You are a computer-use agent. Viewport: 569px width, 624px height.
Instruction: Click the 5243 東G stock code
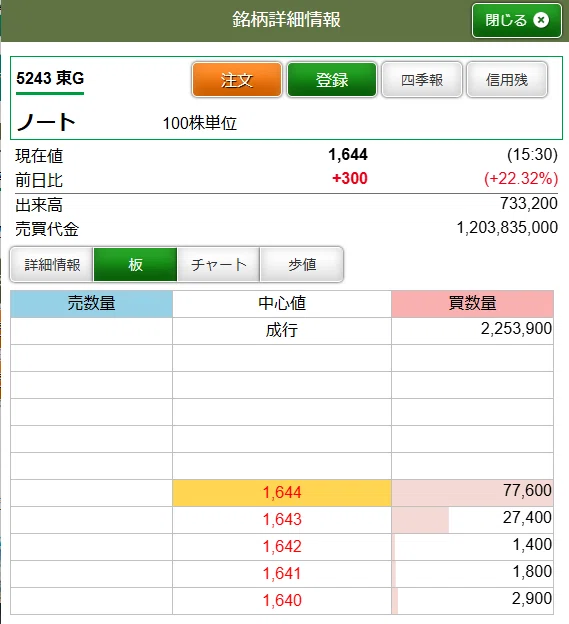point(50,78)
